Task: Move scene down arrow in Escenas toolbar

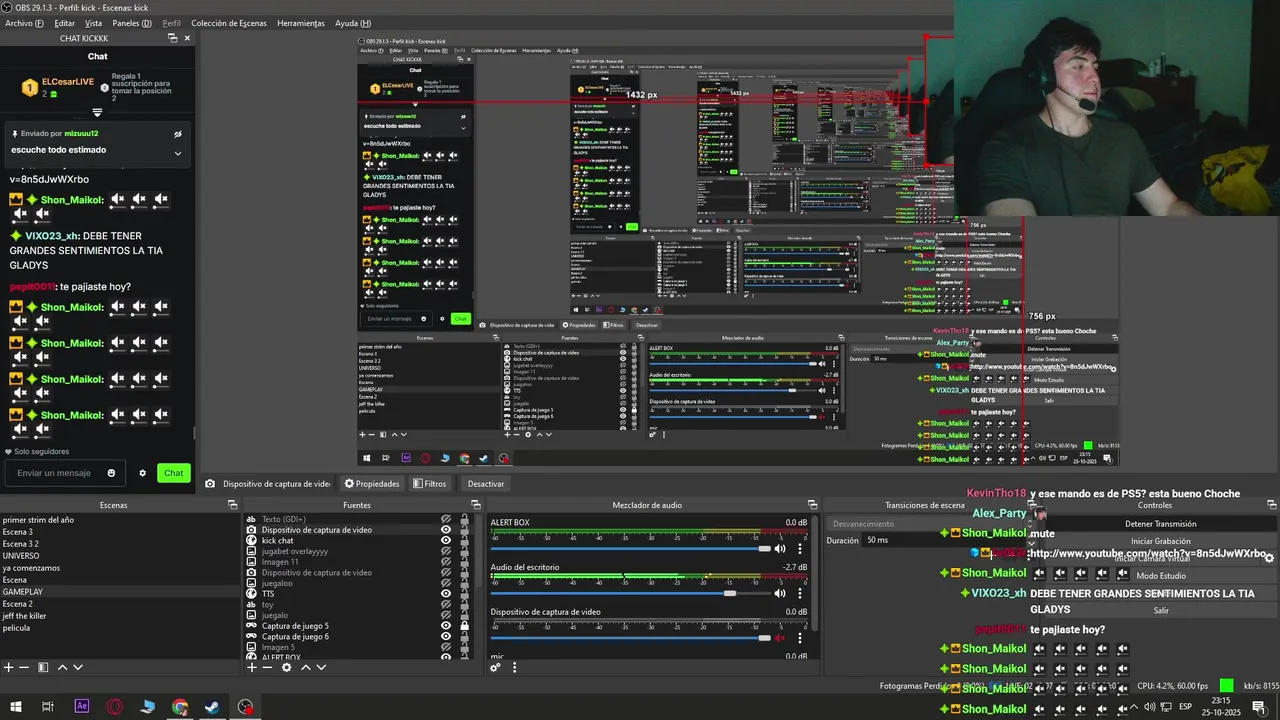Action: [78, 667]
